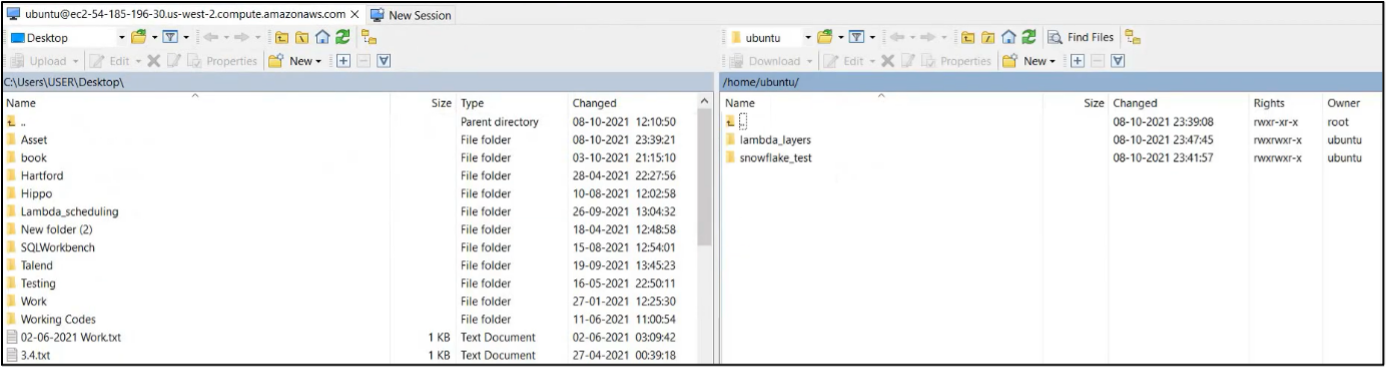The image size is (1390, 369).
Task: Click local path bar C:\Users\USER\Desktop\
Action: click(x=357, y=82)
